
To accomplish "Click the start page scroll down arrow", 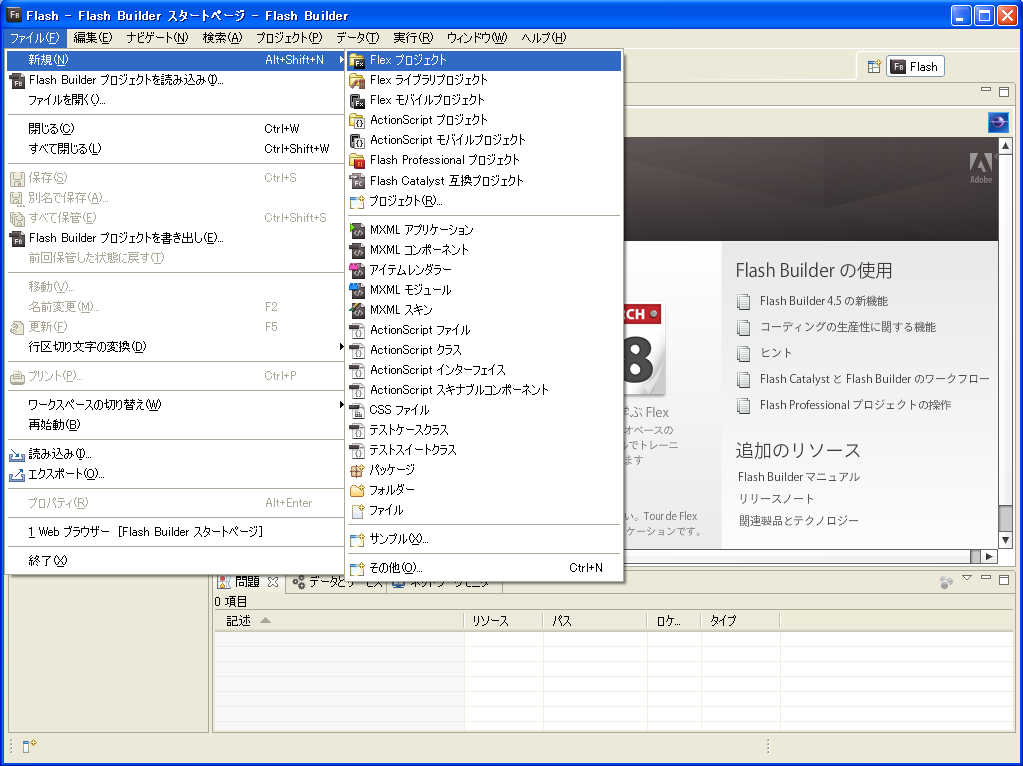I will [1005, 540].
